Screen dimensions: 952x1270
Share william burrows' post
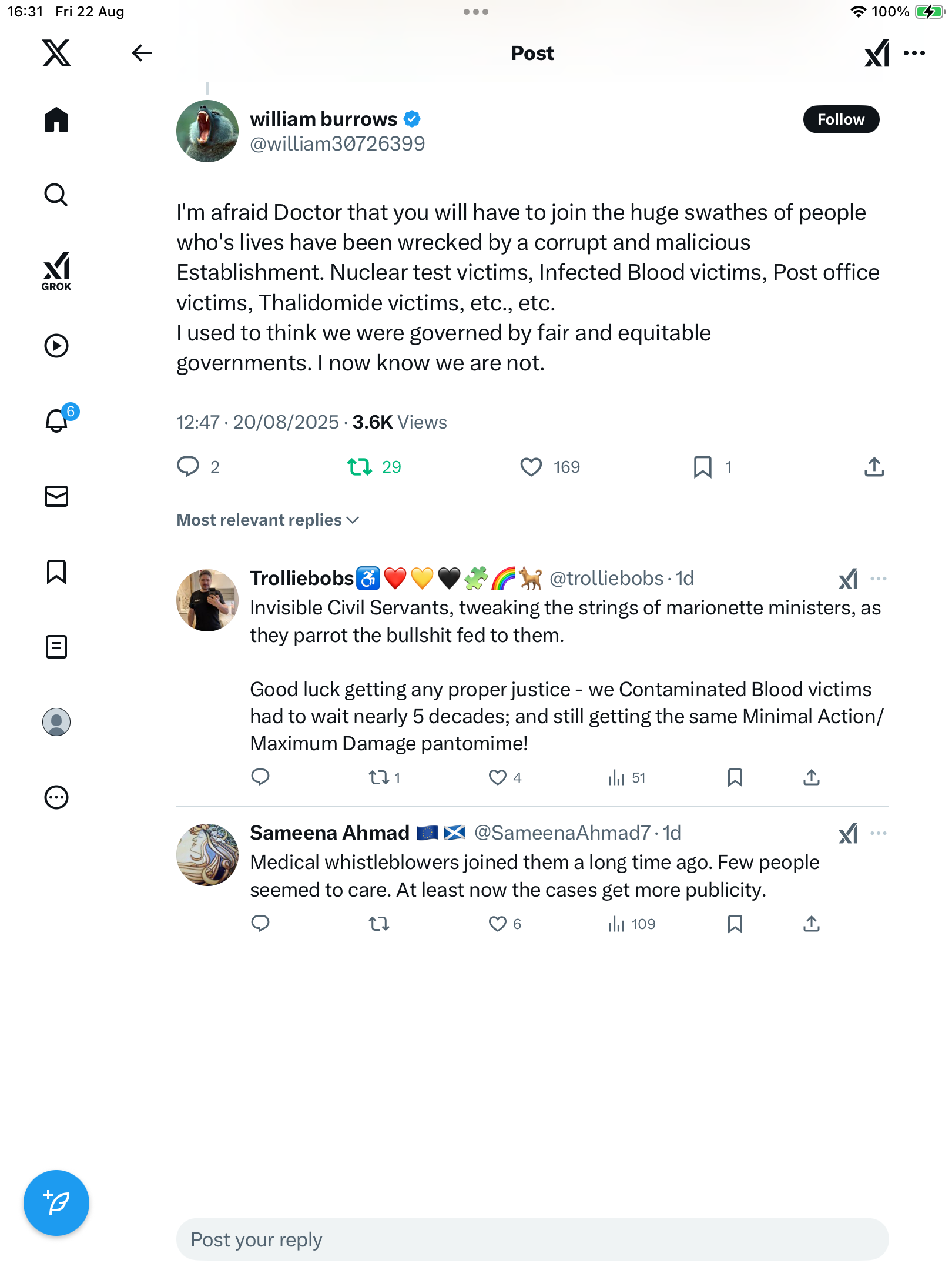(x=874, y=467)
